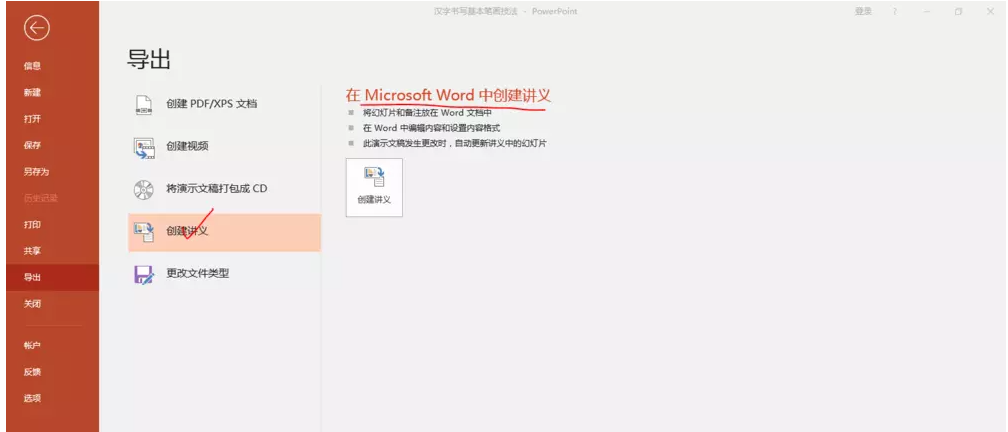This screenshot has height=432, width=1008.
Task: Open the 另存为 page
Action: pos(36,172)
